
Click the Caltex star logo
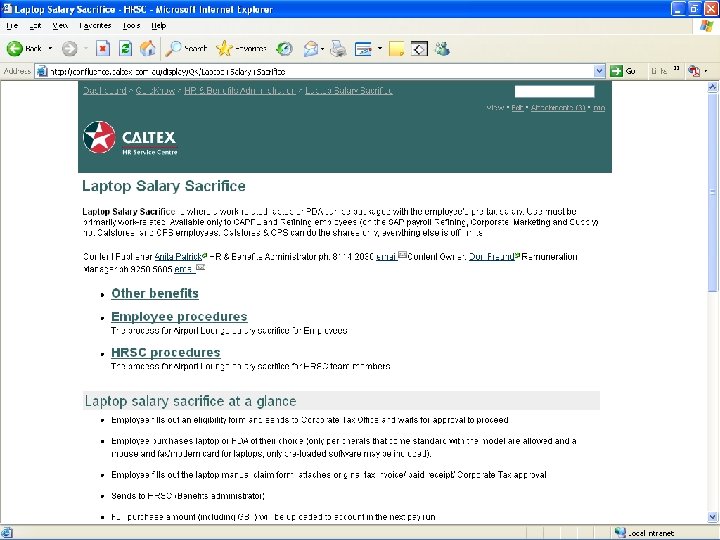click(x=99, y=137)
